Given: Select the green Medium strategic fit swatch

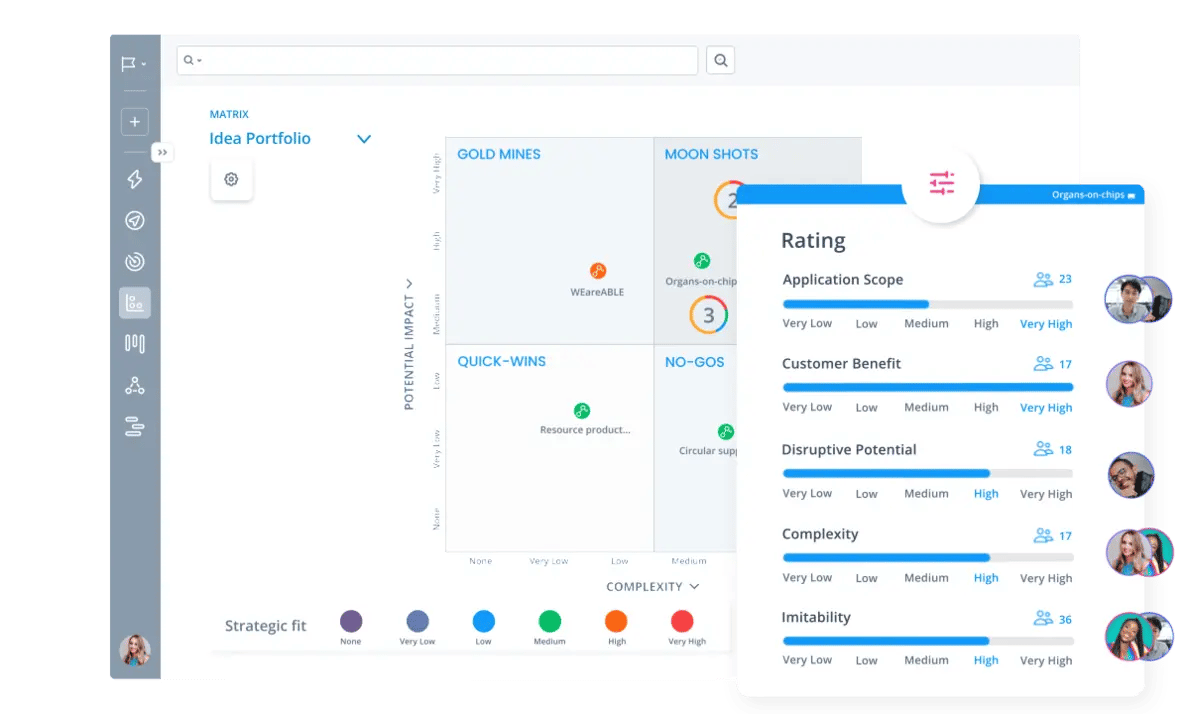Looking at the screenshot, I should coord(549,622).
